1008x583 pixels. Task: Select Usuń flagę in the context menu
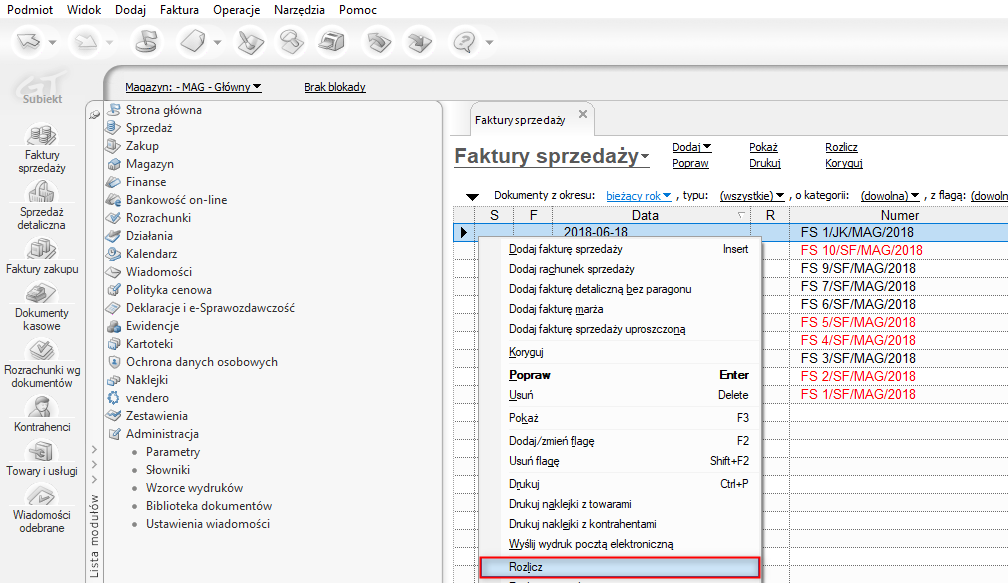coord(620,461)
